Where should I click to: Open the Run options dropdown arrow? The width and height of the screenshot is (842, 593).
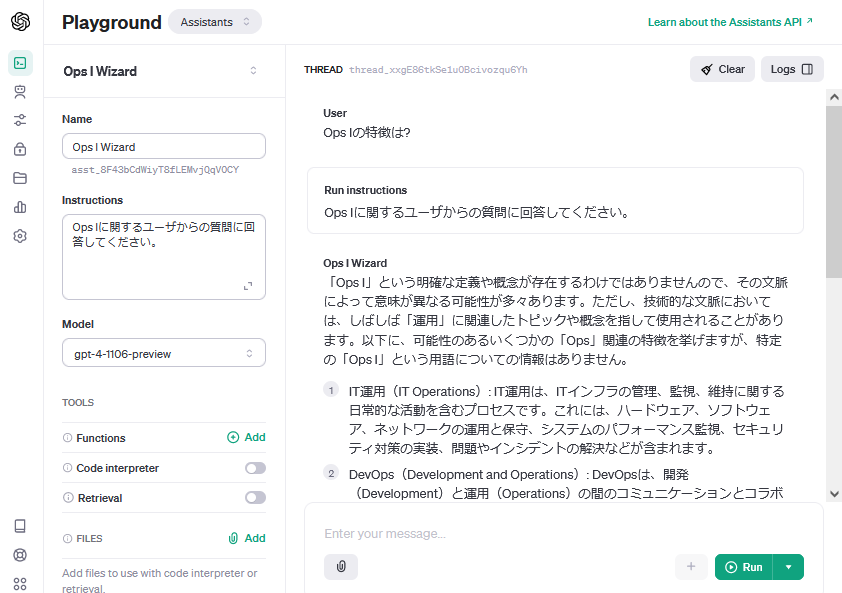click(788, 567)
